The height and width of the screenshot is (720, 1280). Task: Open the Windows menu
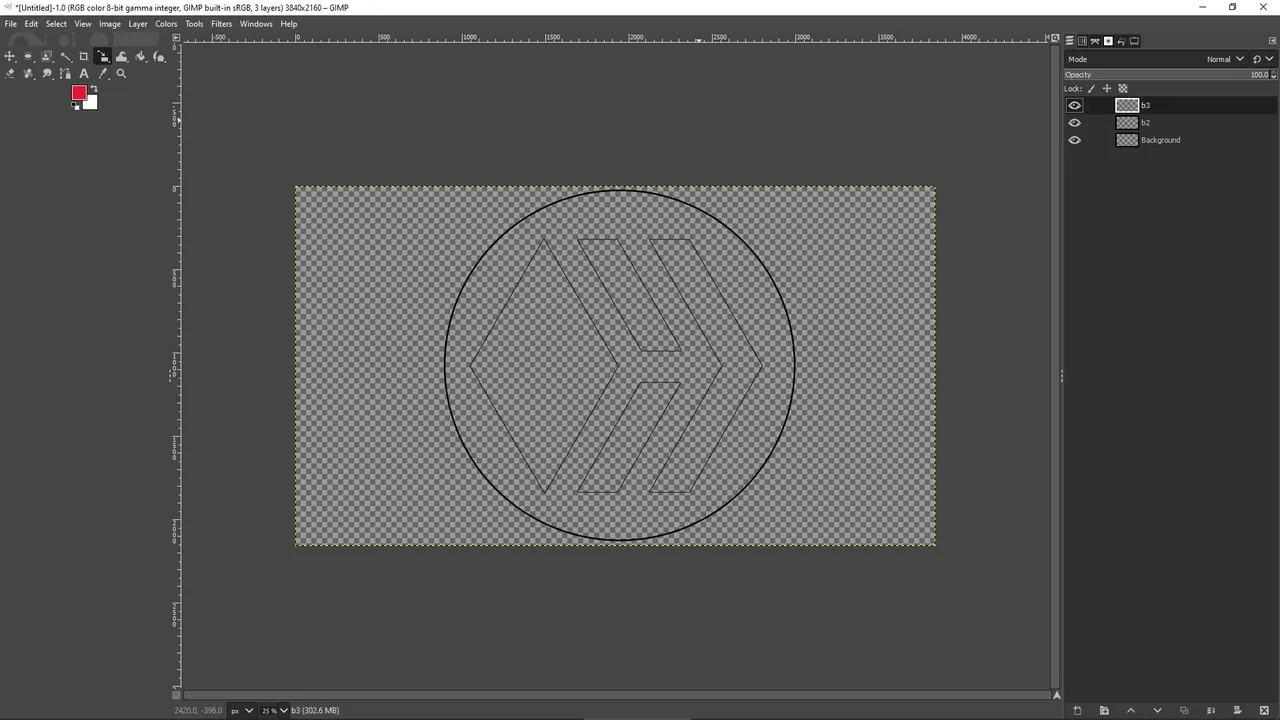coord(256,24)
